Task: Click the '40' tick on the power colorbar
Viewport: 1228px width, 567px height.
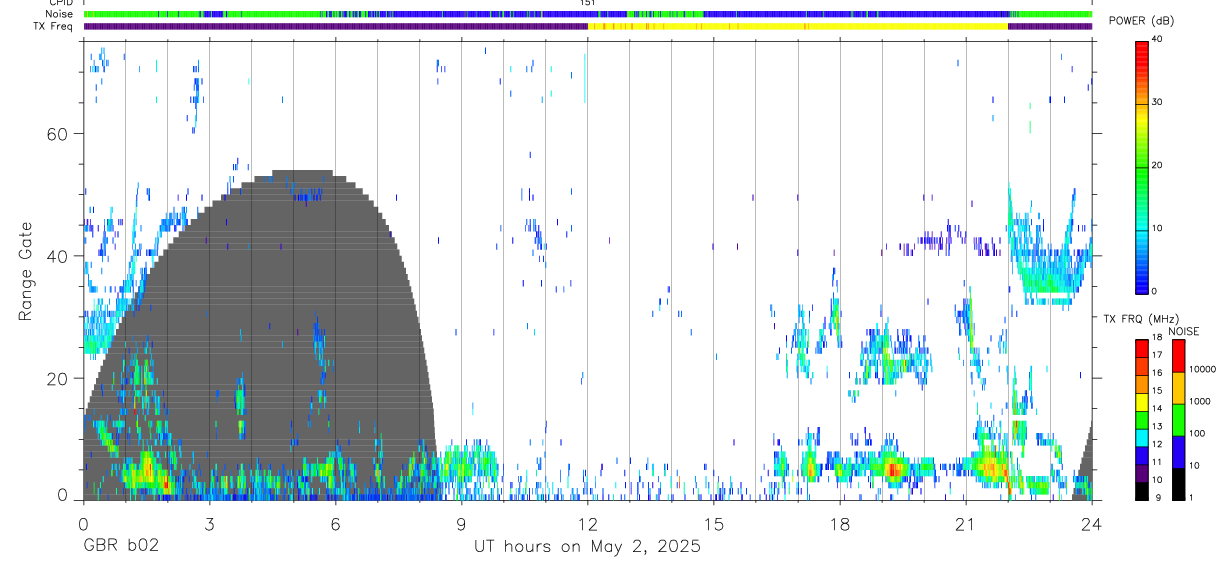Action: point(1158,40)
